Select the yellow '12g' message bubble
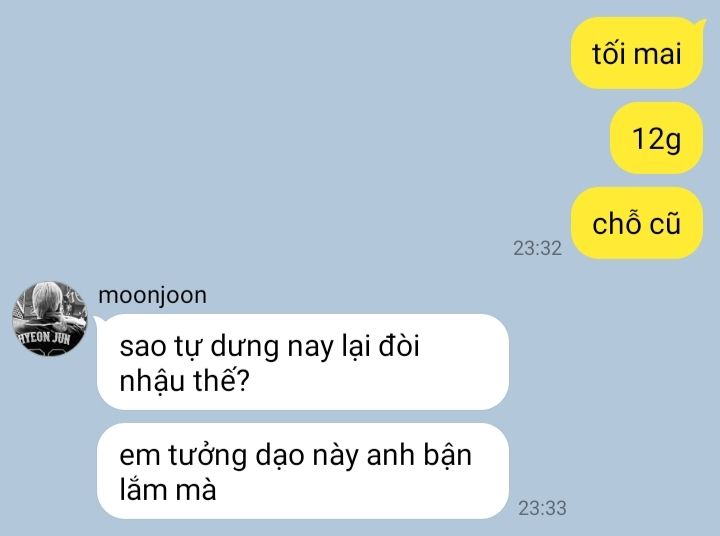 [x=656, y=138]
